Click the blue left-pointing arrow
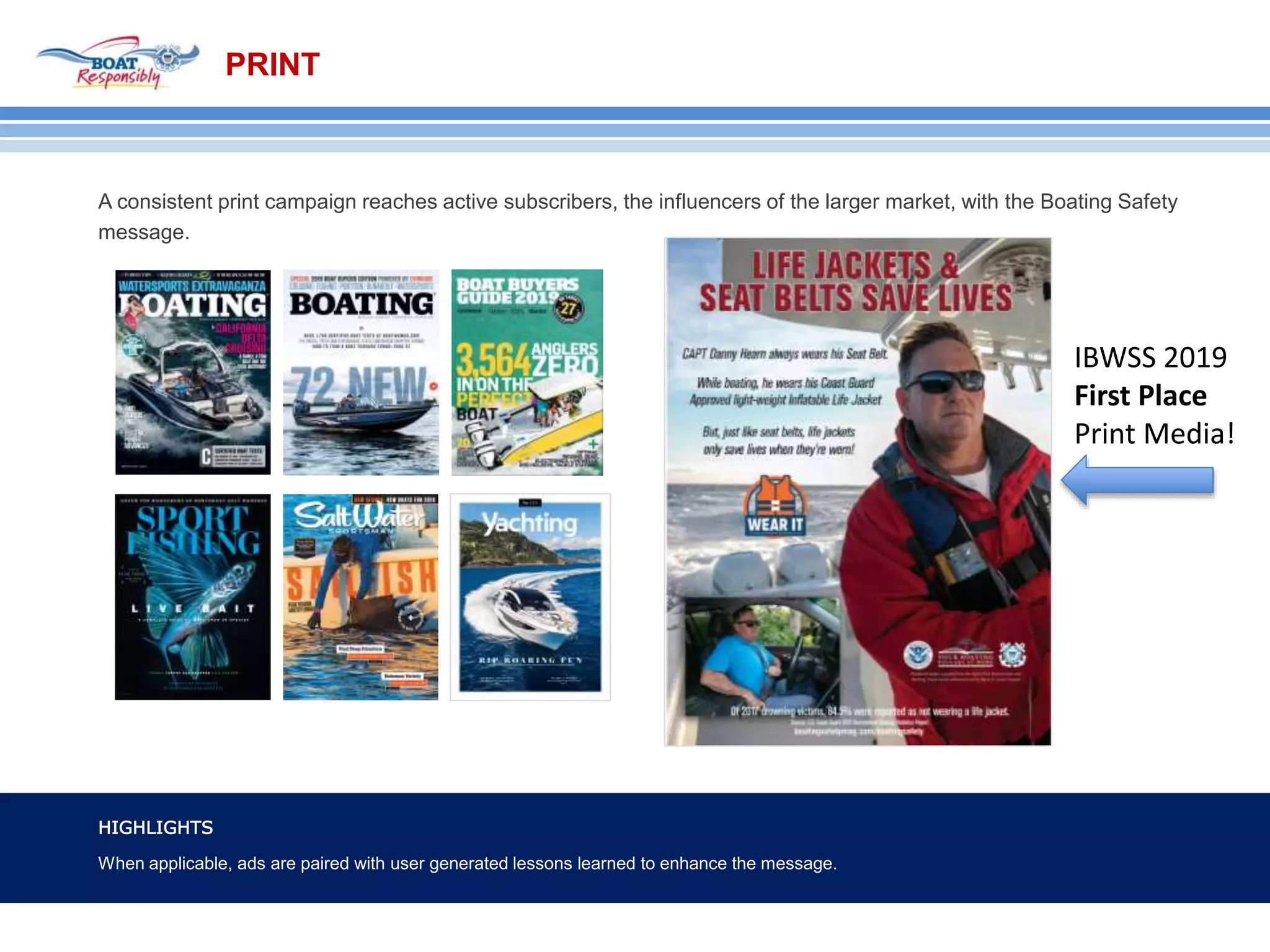The image size is (1270, 952). pyautogui.click(x=1137, y=480)
